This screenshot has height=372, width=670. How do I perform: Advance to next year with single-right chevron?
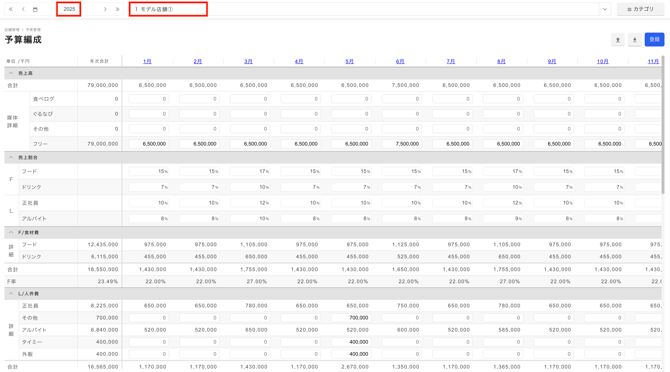[x=105, y=9]
